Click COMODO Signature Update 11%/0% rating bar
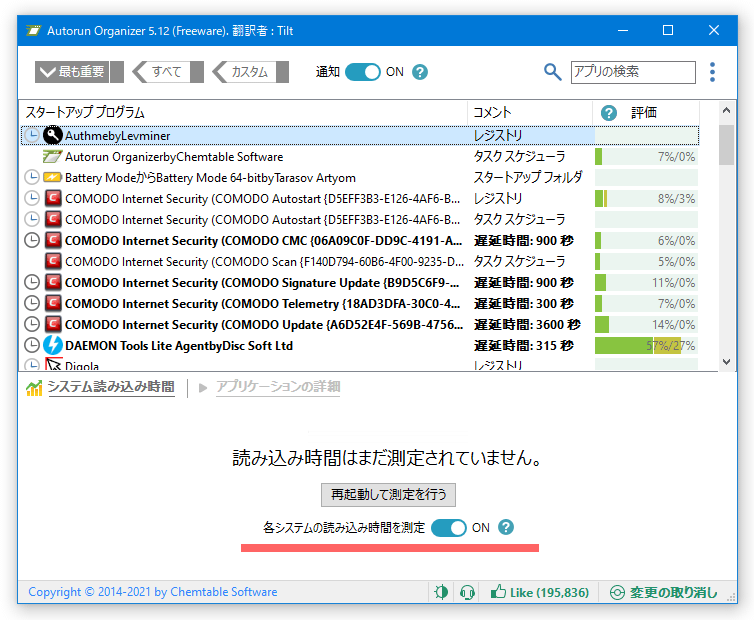 (646, 282)
